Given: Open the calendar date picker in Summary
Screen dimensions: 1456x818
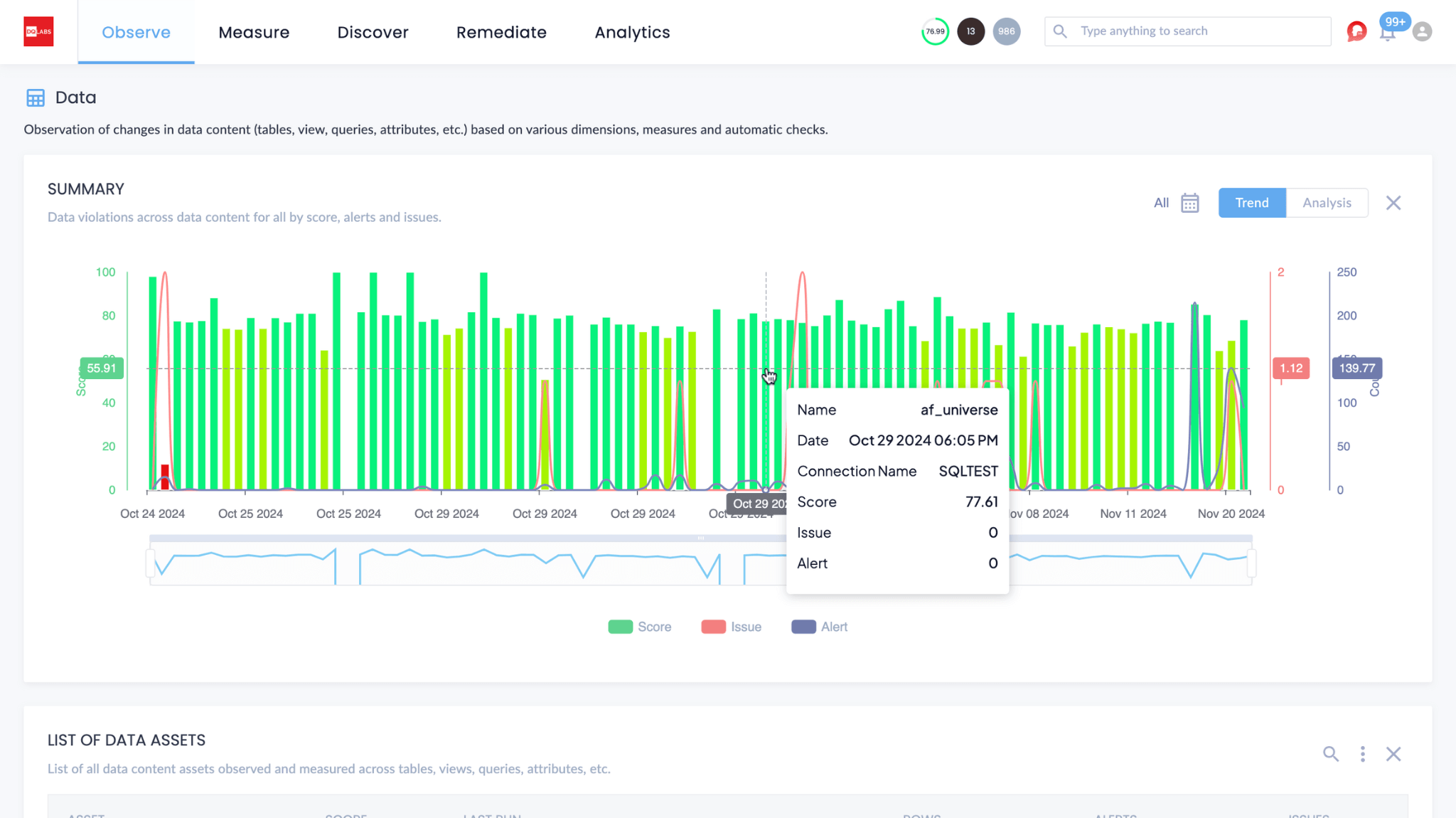Looking at the screenshot, I should pyautogui.click(x=1190, y=203).
